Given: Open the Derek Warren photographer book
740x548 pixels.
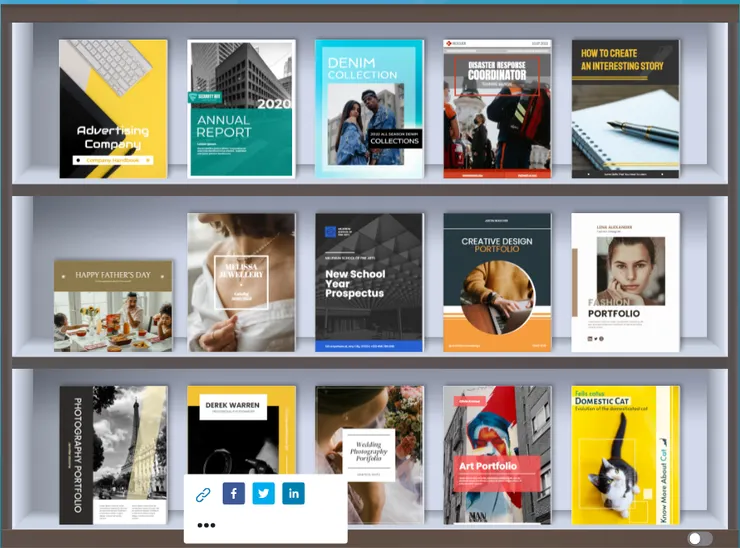Looking at the screenshot, I should pyautogui.click(x=242, y=430).
